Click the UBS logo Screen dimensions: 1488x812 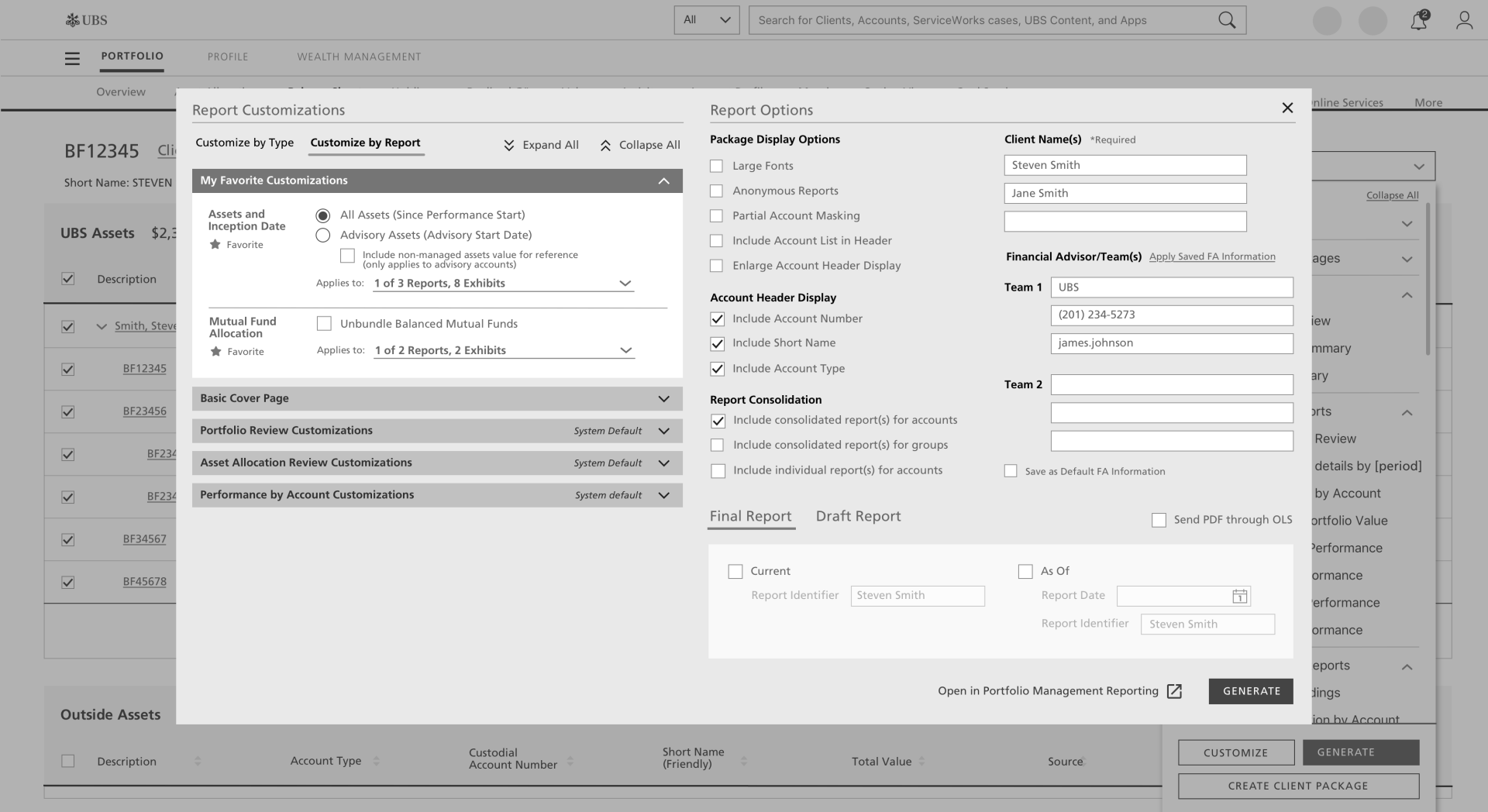[x=86, y=20]
